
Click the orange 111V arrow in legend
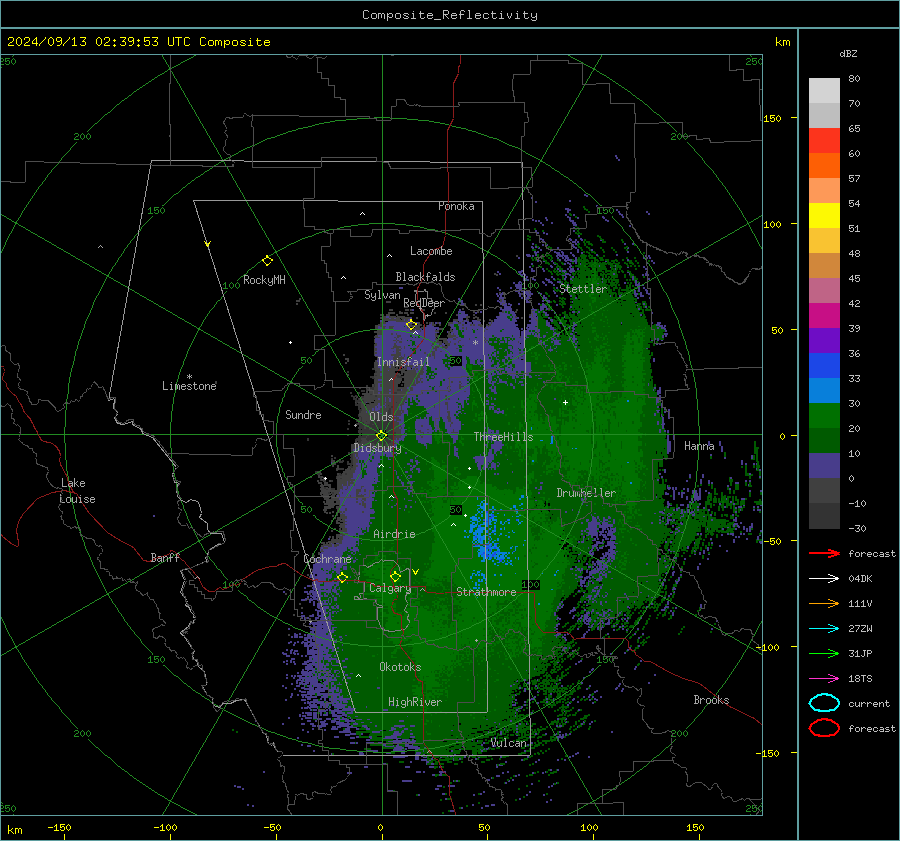click(824, 603)
